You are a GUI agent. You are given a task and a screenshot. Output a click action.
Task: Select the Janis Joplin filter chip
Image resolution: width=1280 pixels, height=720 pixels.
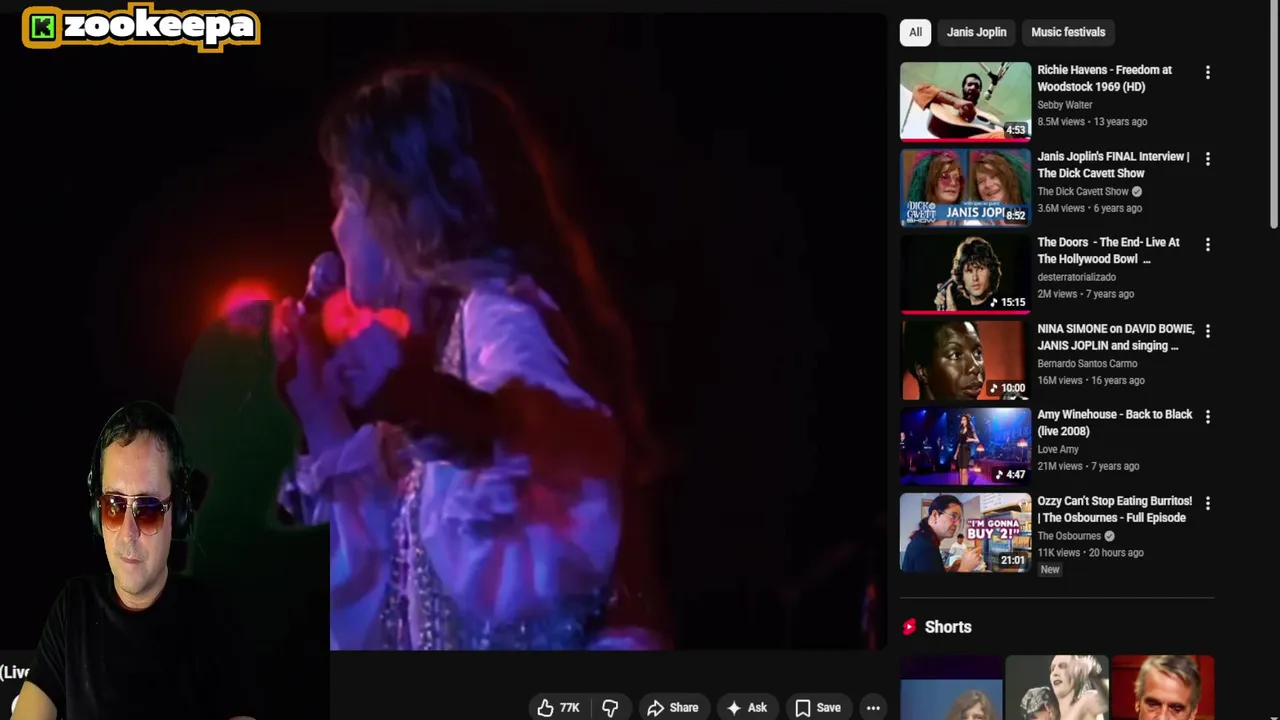click(977, 32)
